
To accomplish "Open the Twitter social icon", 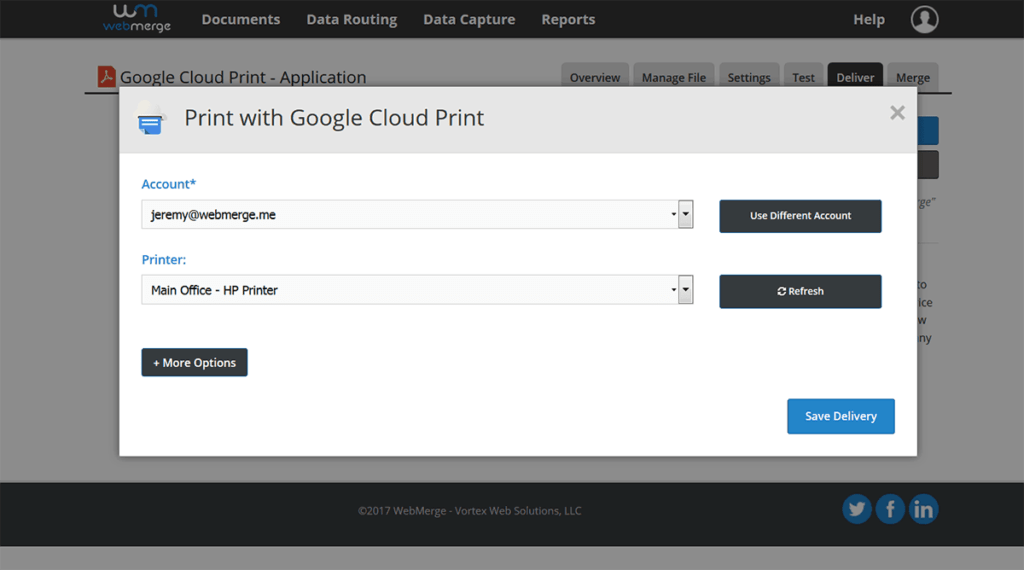I will pyautogui.click(x=857, y=509).
